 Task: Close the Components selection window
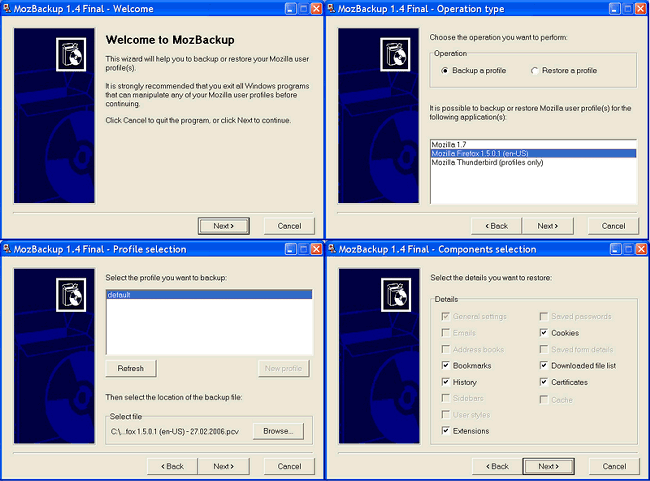[641, 249]
